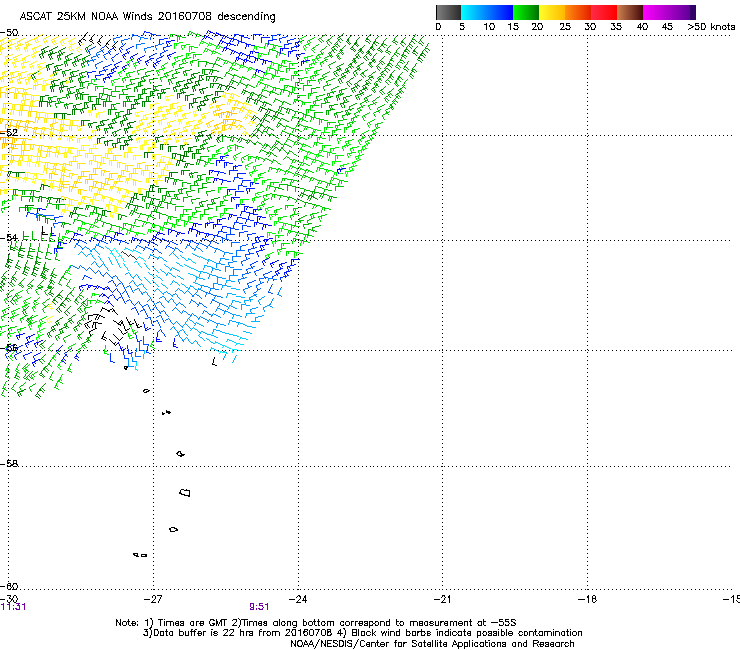Click the '-27' longitude axis label

(x=153, y=599)
